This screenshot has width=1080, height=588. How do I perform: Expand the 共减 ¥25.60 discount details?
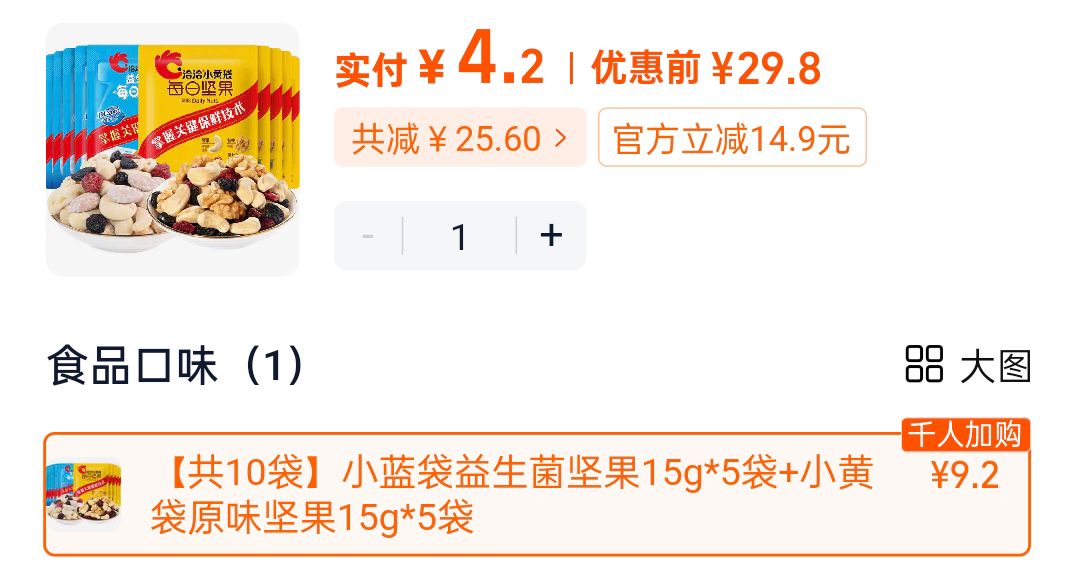(460, 138)
